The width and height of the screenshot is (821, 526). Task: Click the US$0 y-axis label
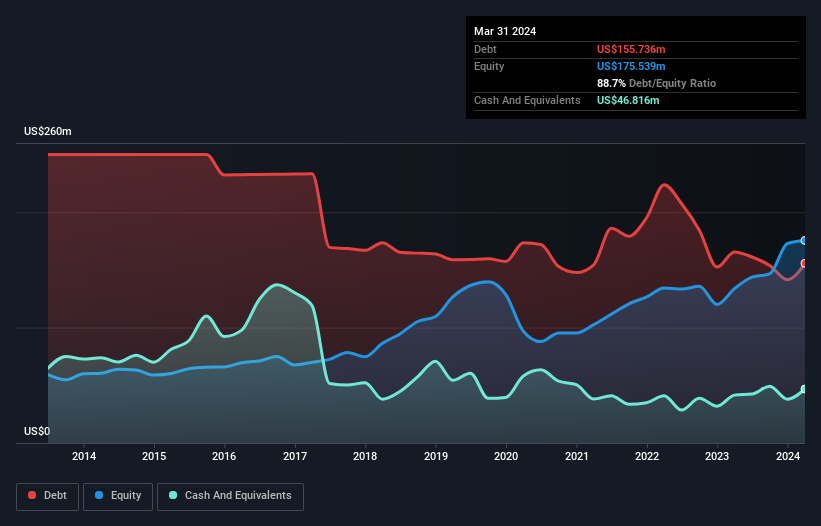[37, 431]
